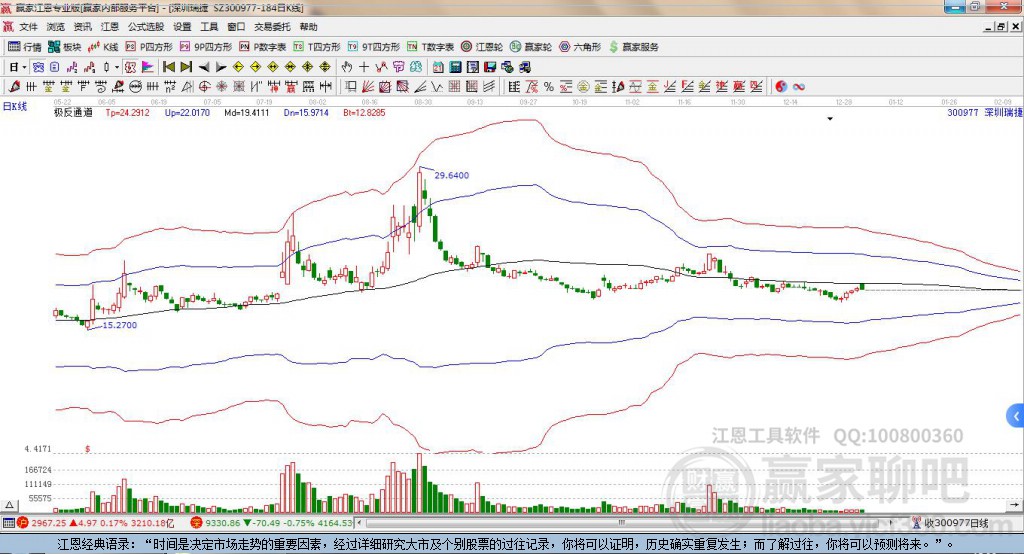Click the 收300977日线 status item
The width and height of the screenshot is (1024, 554).
pyautogui.click(x=950, y=523)
